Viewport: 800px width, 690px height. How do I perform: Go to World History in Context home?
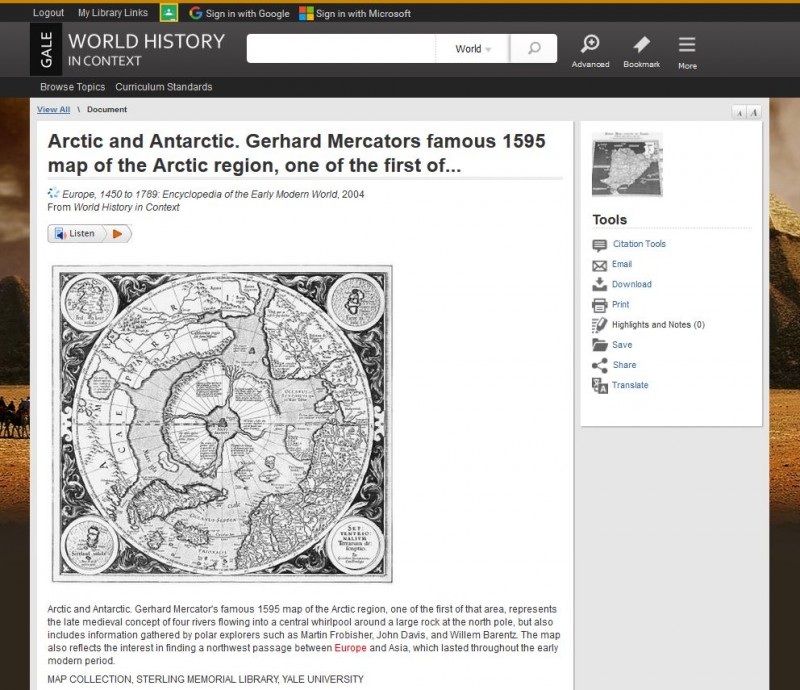[146, 50]
